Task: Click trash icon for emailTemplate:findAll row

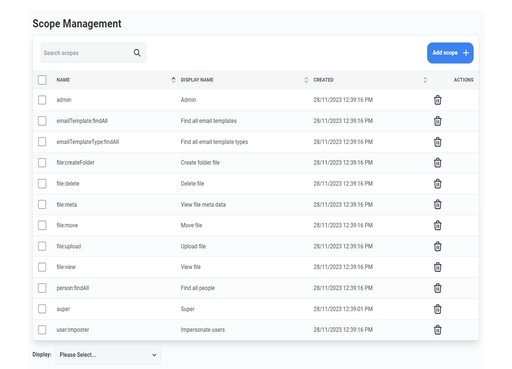Action: (x=438, y=121)
